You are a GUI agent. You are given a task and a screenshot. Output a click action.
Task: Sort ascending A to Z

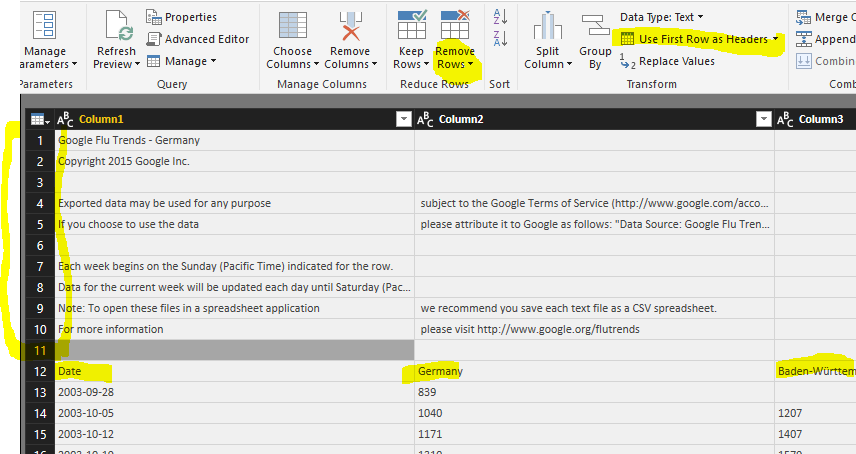point(500,17)
